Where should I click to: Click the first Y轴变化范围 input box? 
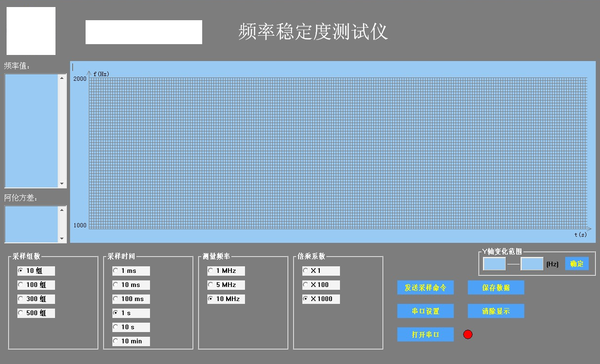point(494,264)
